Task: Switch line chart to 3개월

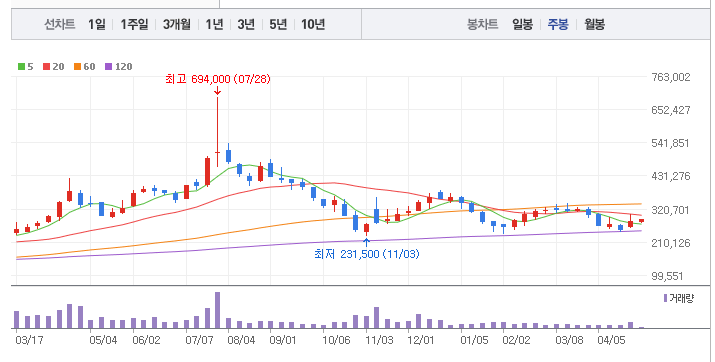Action: 176,24
